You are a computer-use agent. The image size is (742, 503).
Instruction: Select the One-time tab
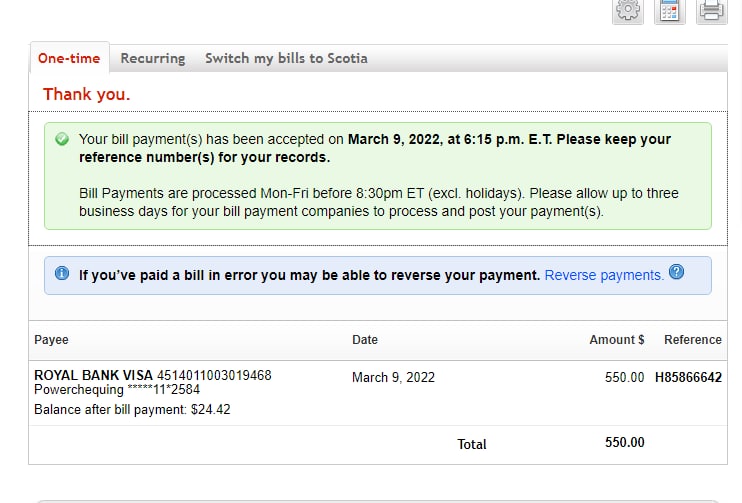[69, 58]
